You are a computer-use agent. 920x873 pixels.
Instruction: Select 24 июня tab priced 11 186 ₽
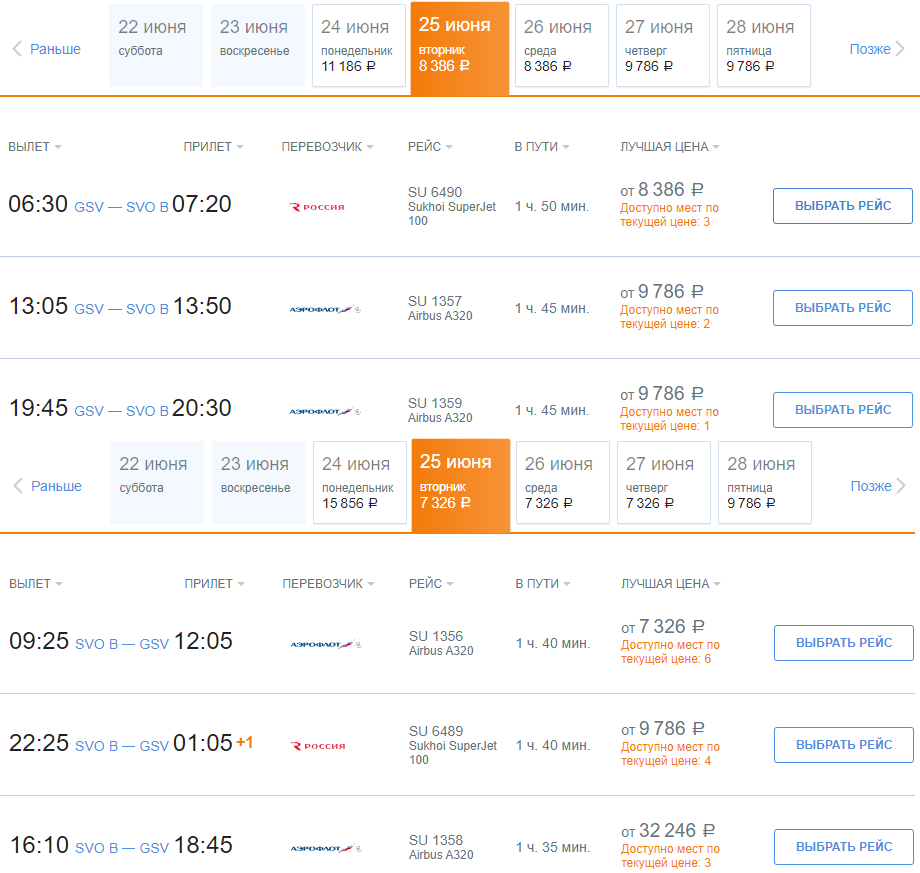click(x=358, y=46)
